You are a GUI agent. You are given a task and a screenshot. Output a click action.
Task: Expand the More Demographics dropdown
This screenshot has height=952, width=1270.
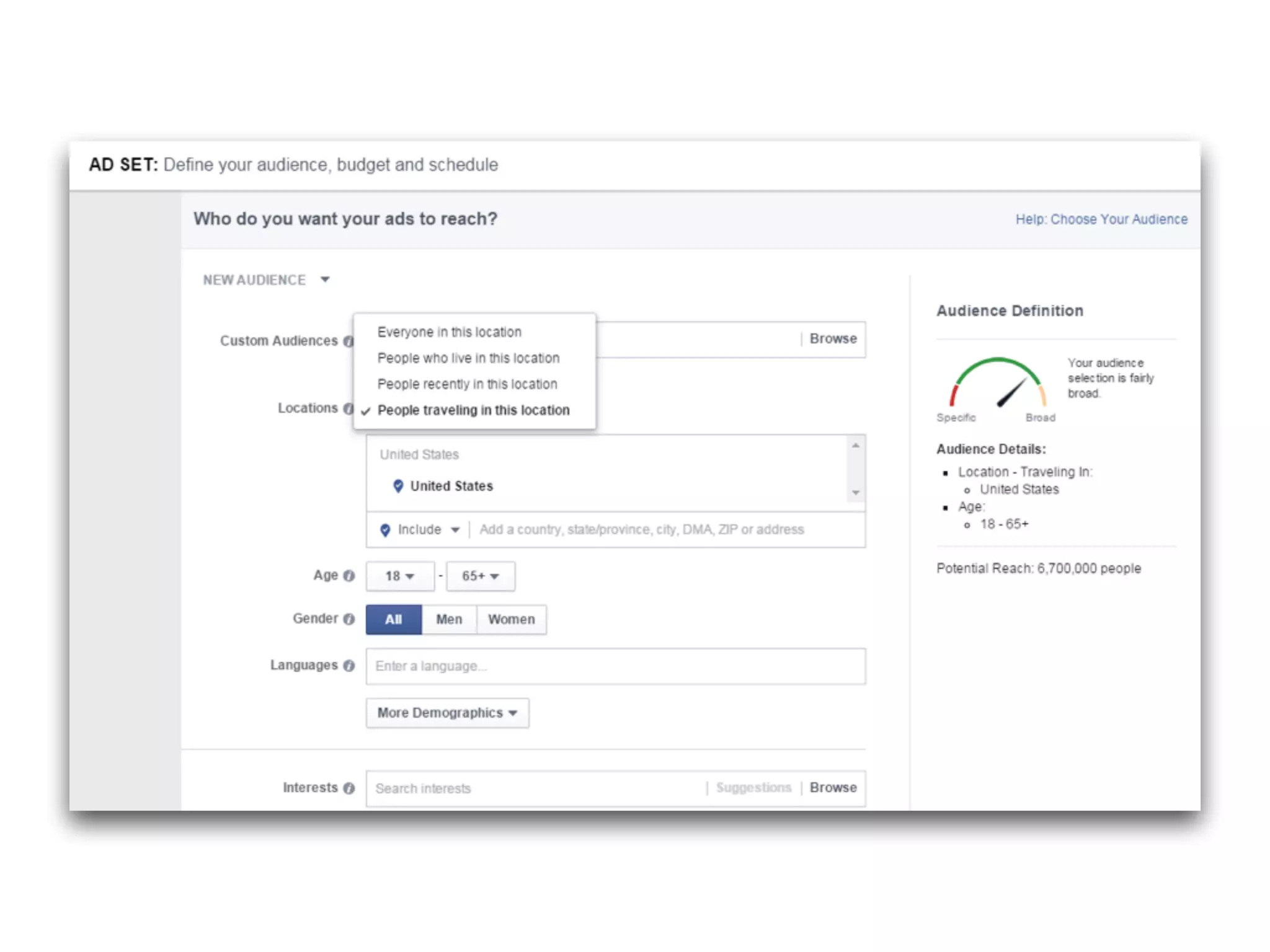[447, 713]
